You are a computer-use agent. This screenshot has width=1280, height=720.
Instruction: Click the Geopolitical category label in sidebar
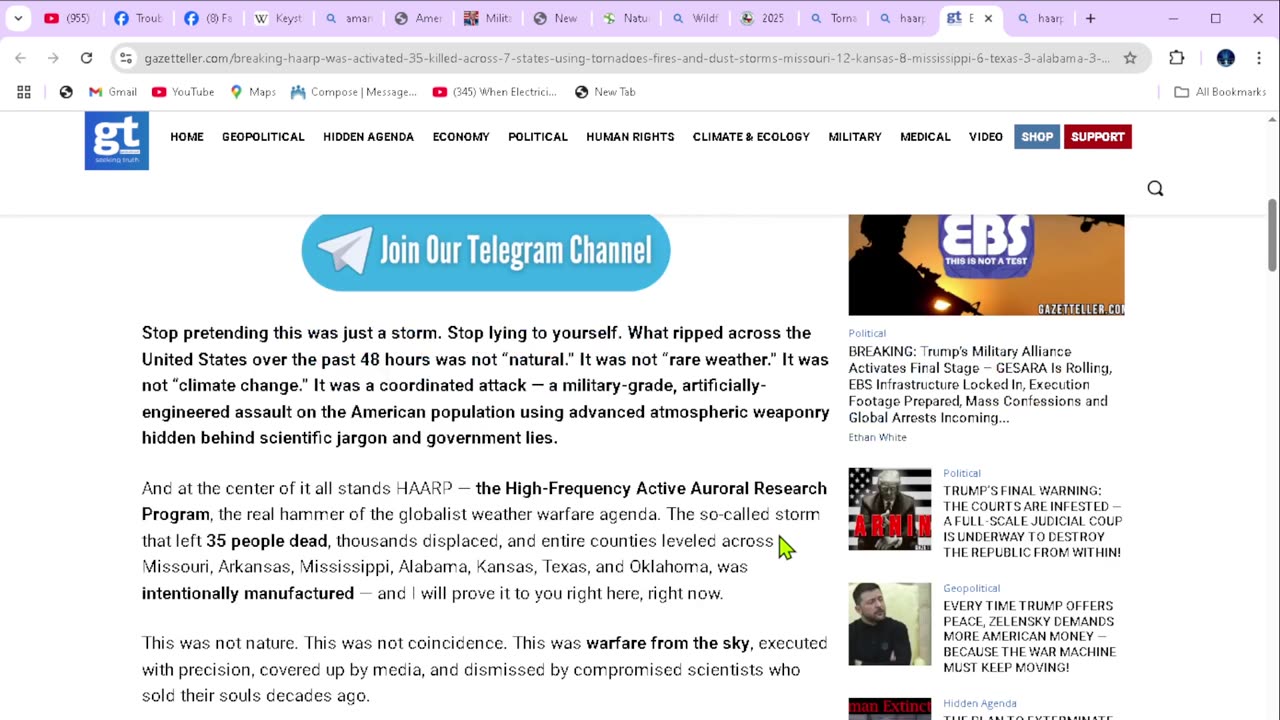click(x=971, y=588)
